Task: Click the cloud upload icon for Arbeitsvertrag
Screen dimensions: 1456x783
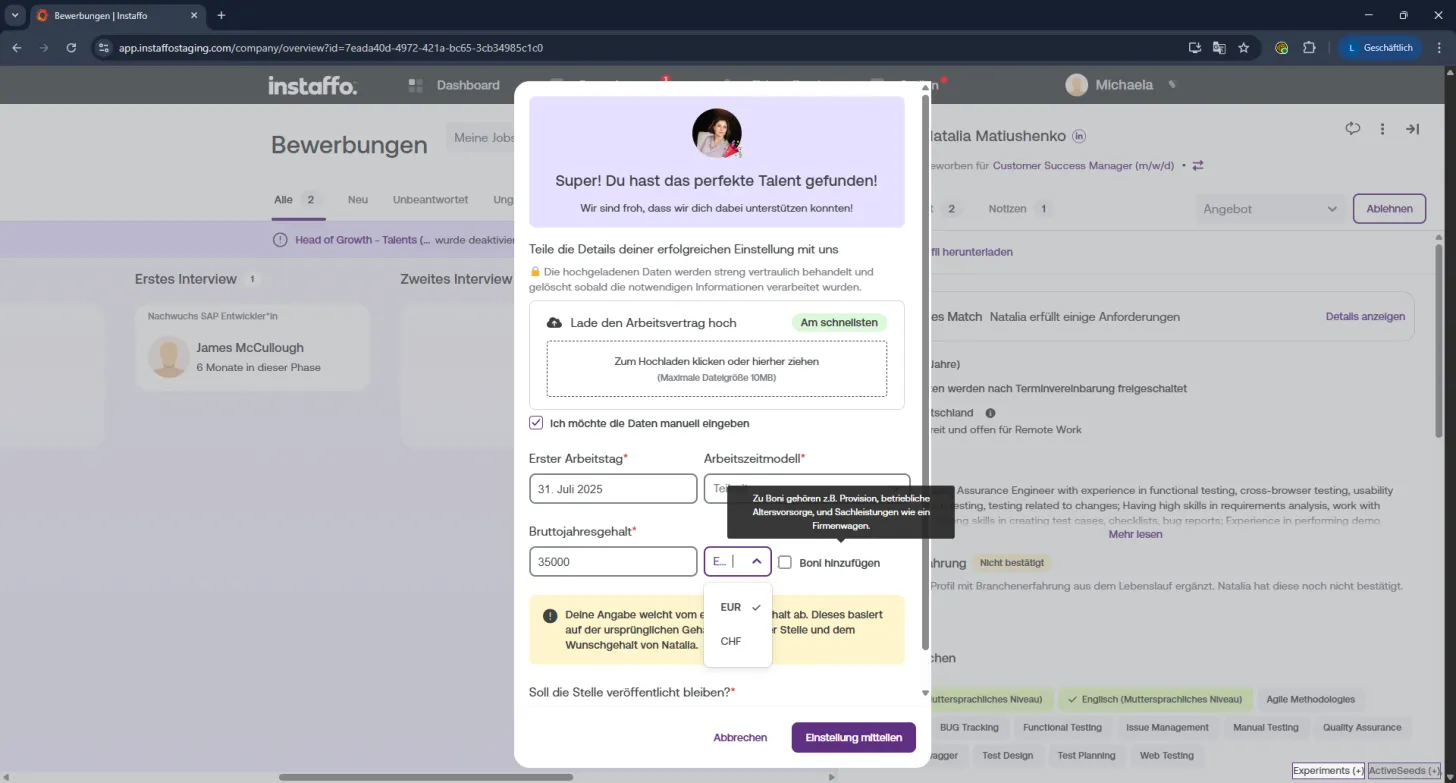Action: point(554,323)
